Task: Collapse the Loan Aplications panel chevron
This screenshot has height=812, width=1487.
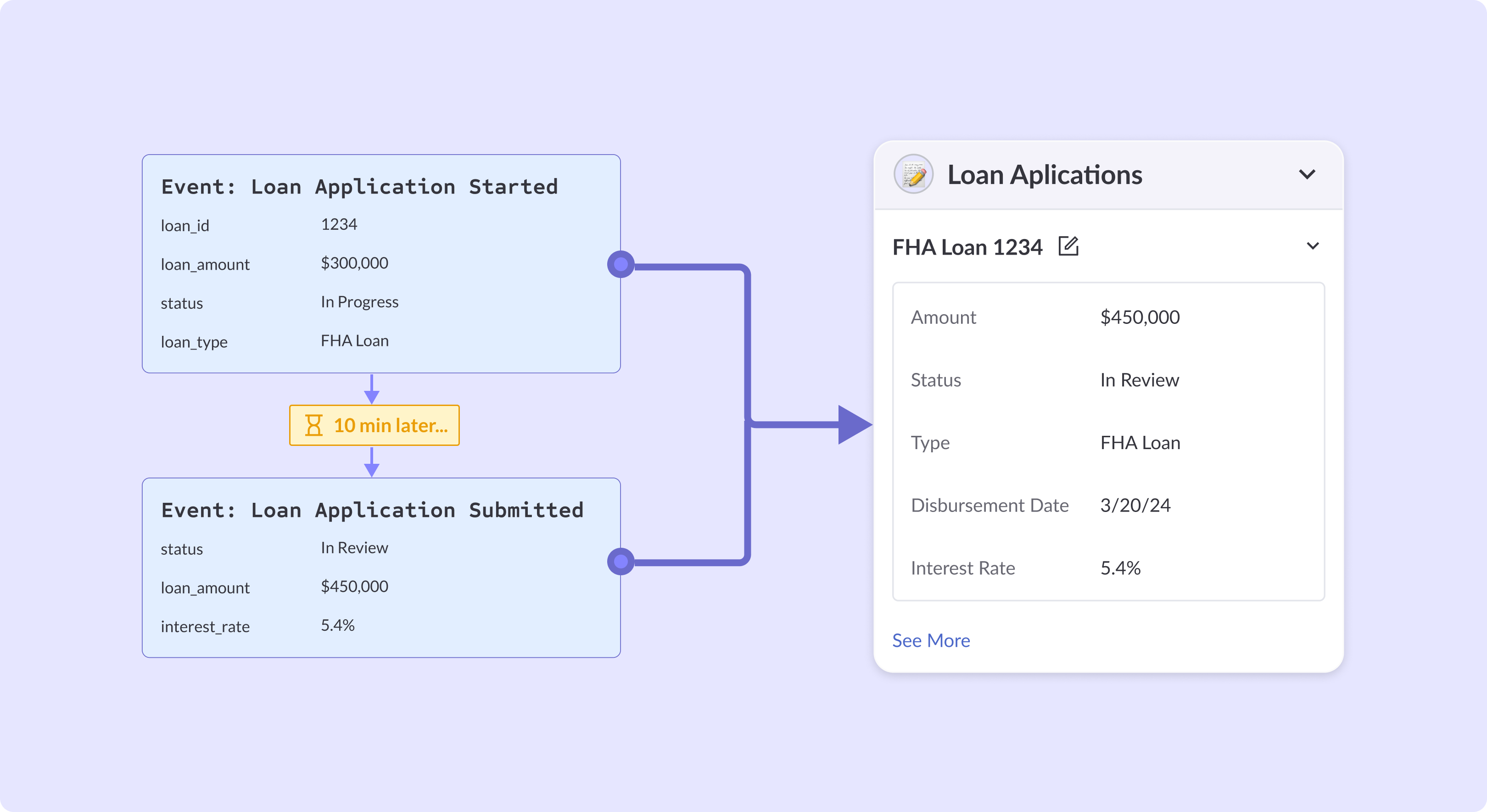Action: (x=1307, y=174)
